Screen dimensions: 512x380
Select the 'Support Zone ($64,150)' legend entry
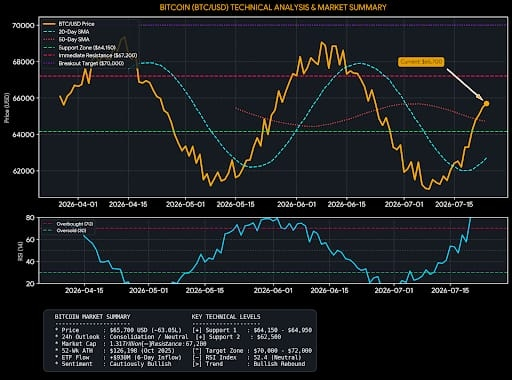pyautogui.click(x=79, y=48)
